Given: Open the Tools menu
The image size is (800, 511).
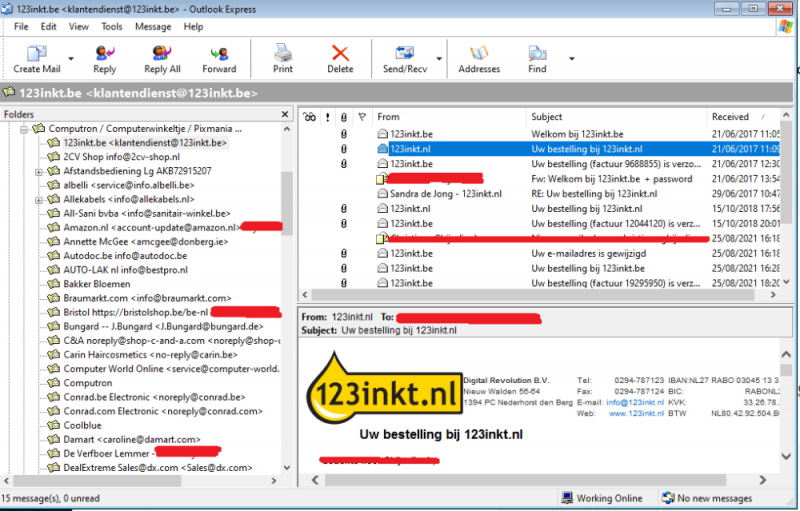Looking at the screenshot, I should coord(112,26).
